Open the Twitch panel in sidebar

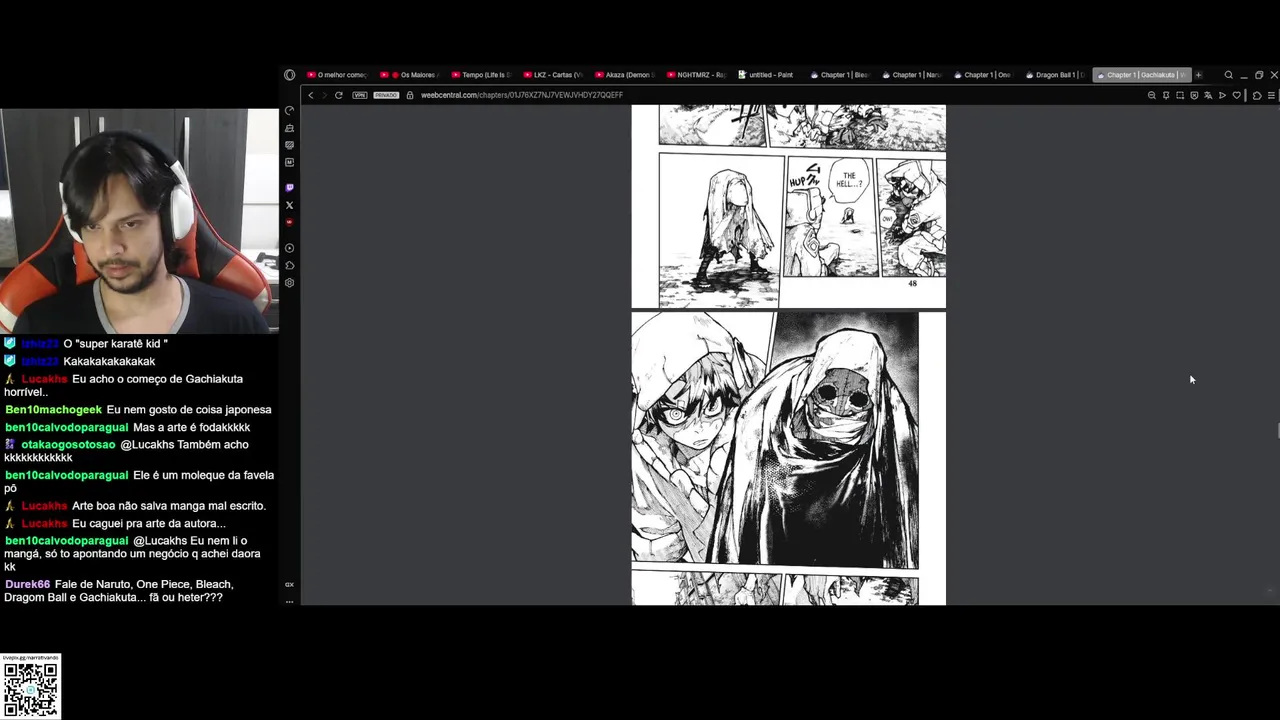(289, 187)
